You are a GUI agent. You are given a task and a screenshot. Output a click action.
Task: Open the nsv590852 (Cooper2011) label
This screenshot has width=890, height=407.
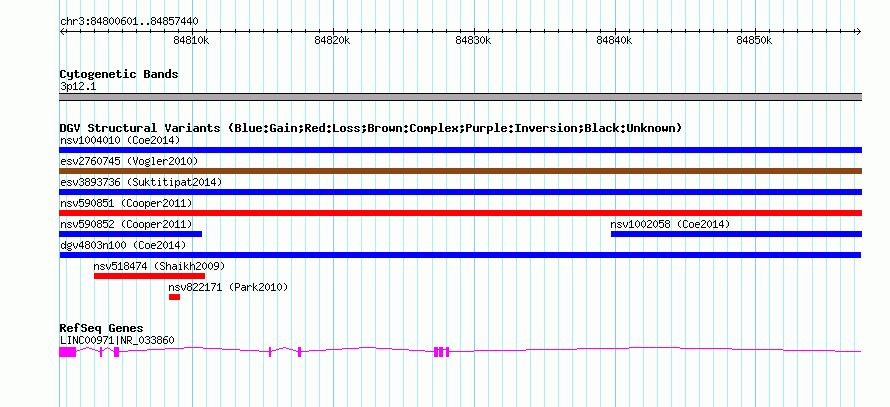[x=126, y=224]
